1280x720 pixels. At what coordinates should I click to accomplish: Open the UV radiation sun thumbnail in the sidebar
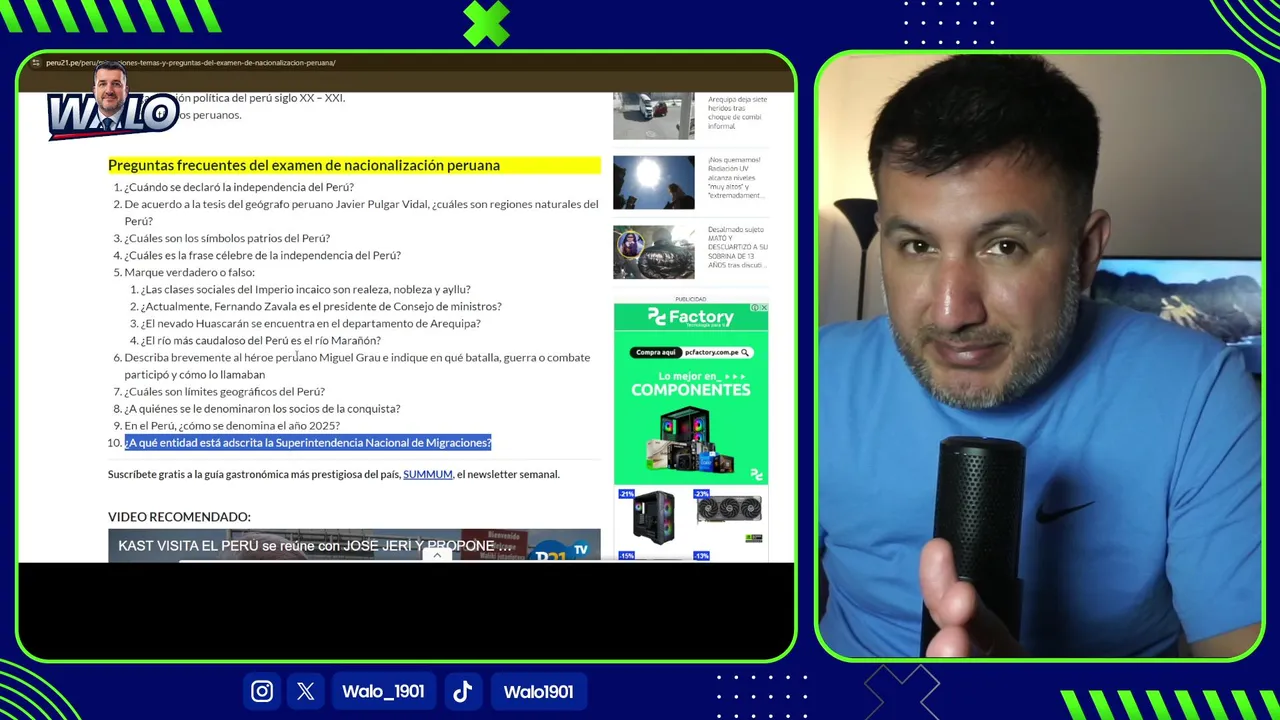click(x=653, y=182)
